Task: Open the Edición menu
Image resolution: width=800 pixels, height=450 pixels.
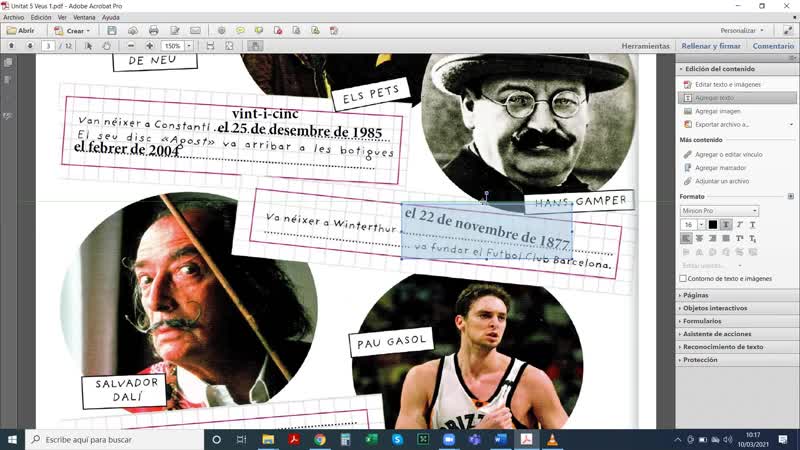Action: pyautogui.click(x=41, y=17)
